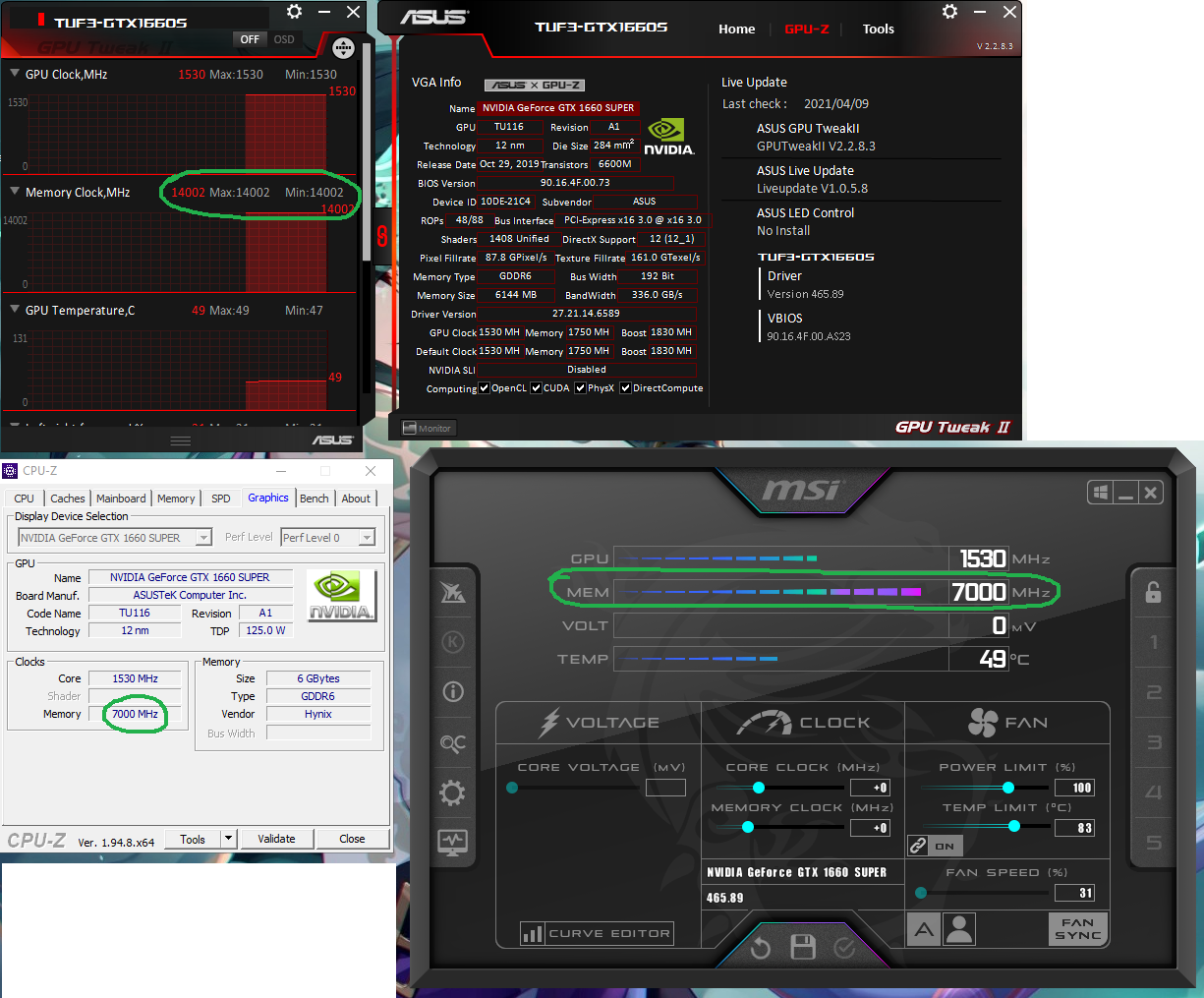Open the Afterburner information icon
Viewport: 1204px width, 998px height.
tap(453, 691)
